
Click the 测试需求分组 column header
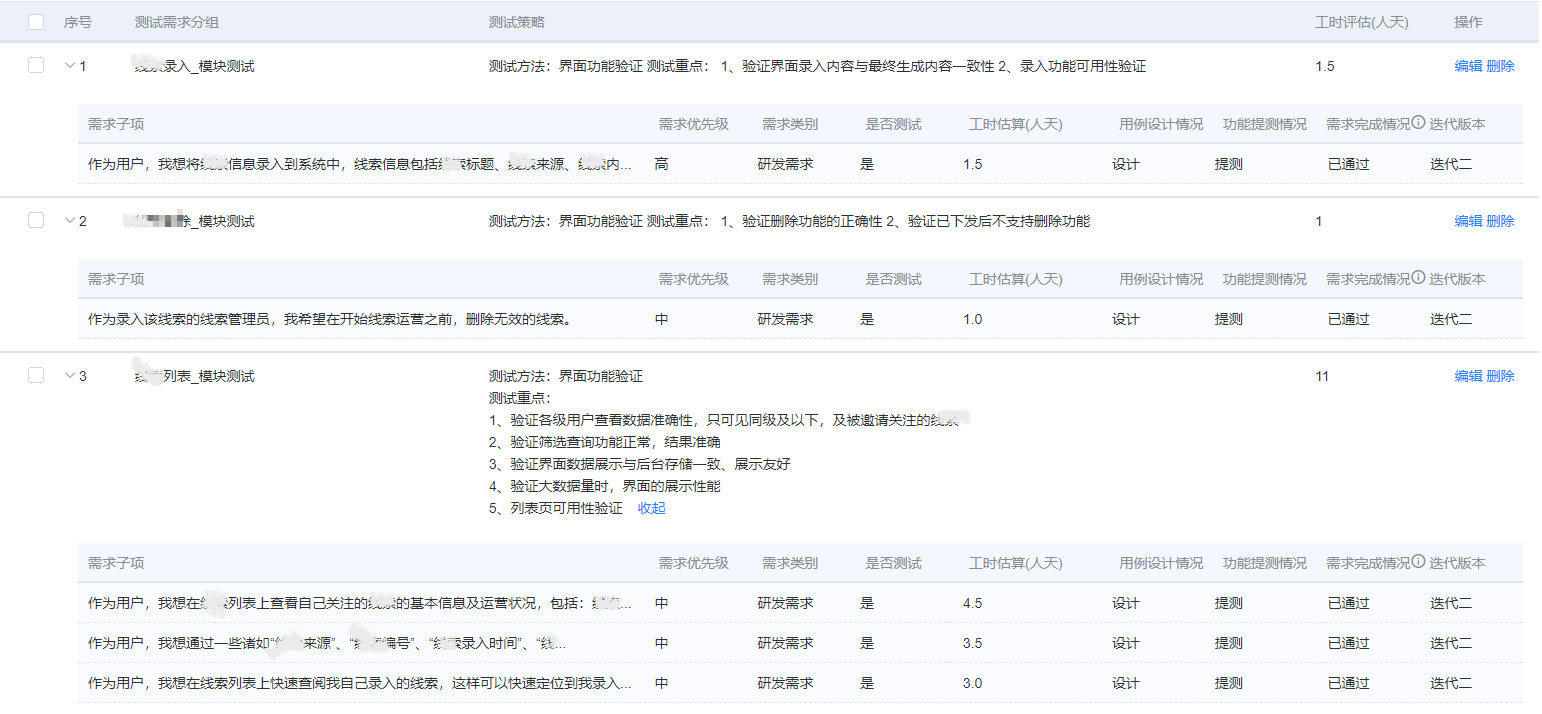tap(177, 22)
